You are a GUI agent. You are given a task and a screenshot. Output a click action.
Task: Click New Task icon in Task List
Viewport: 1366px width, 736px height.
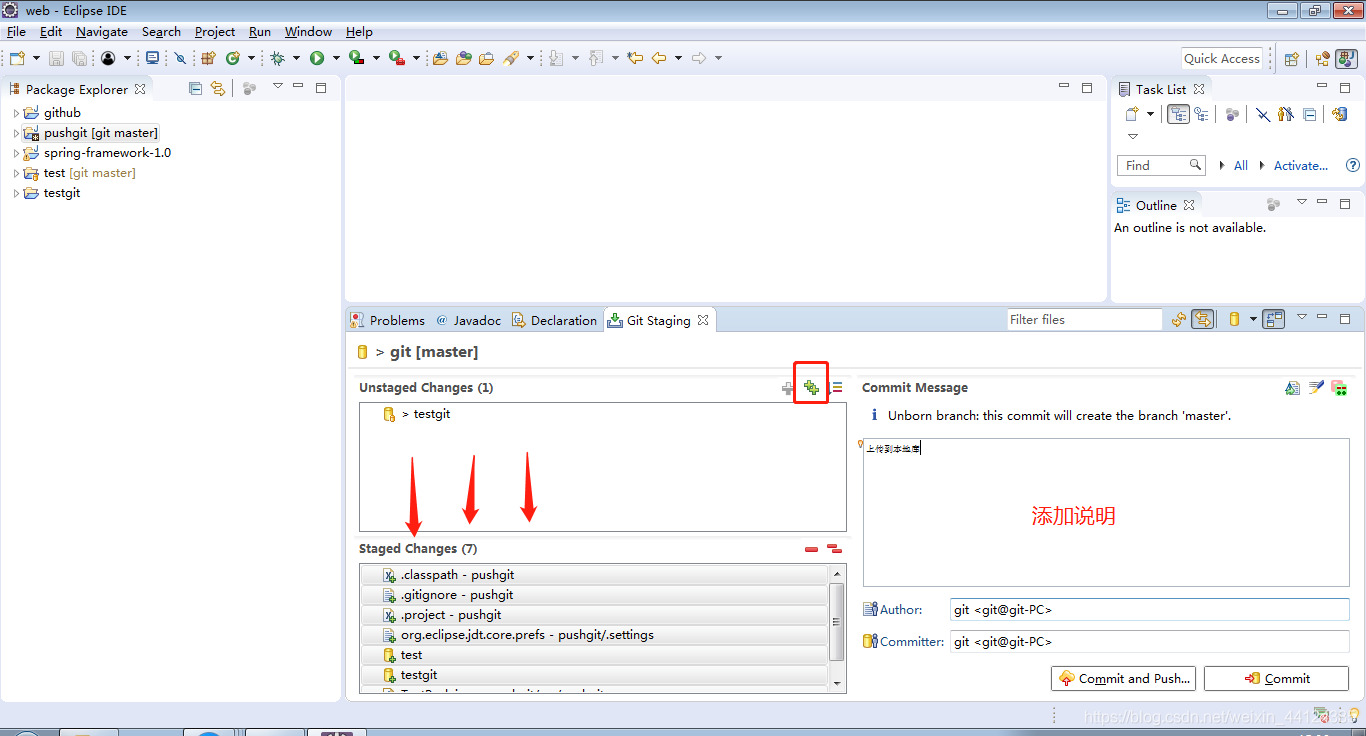tap(1132, 114)
